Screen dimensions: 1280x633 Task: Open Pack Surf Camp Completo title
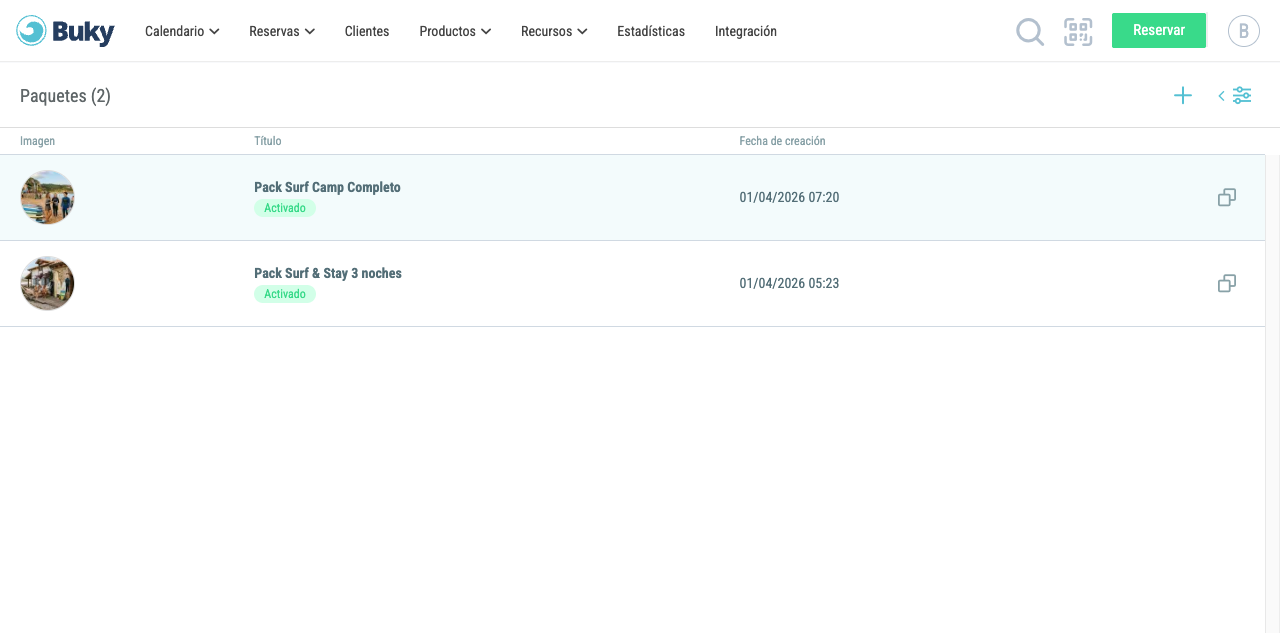pos(327,187)
